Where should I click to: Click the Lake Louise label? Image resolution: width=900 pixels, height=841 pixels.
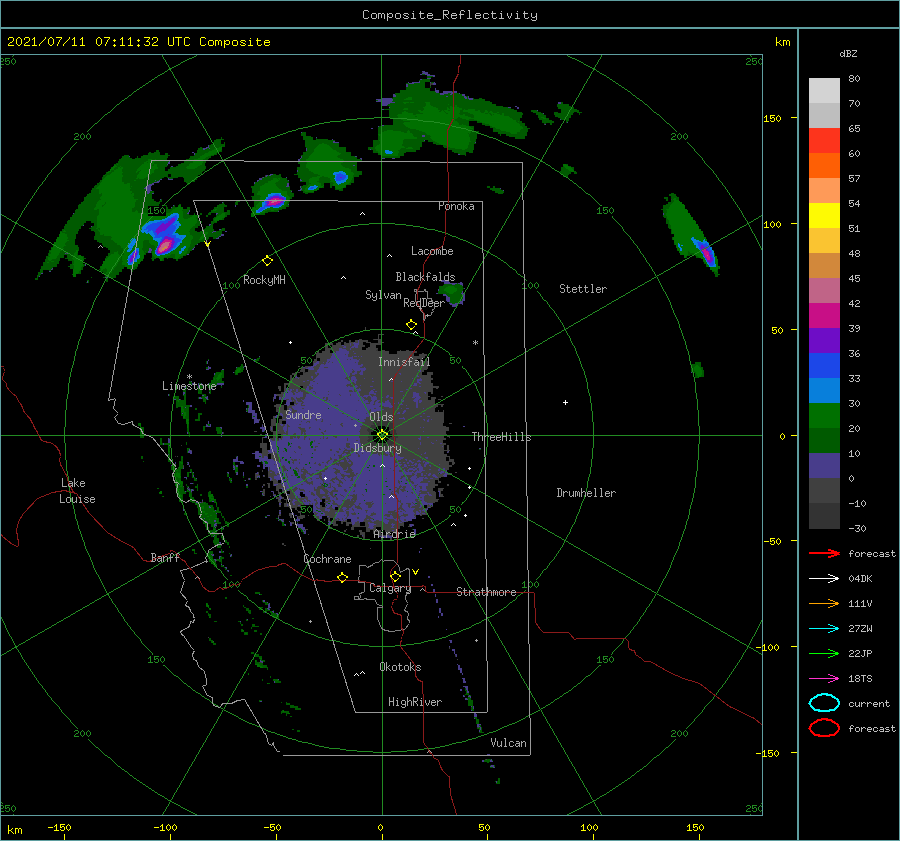click(x=77, y=491)
